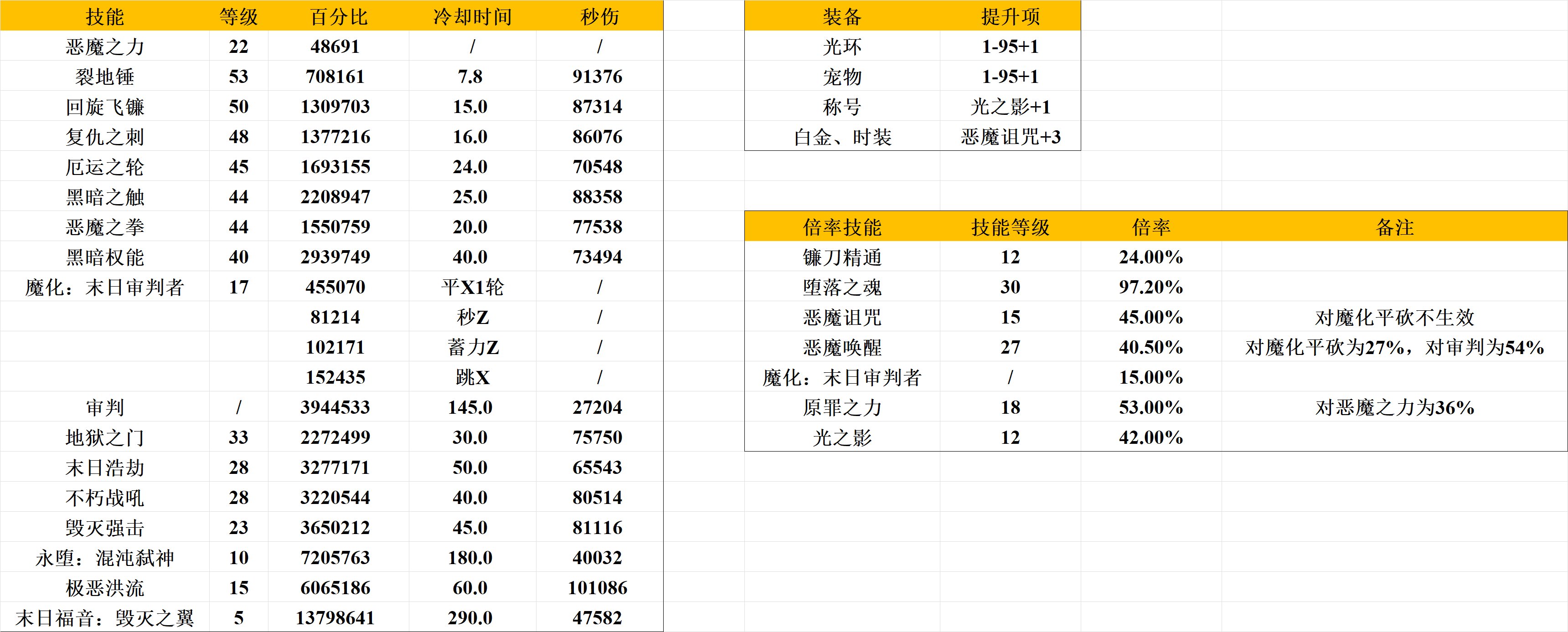Click the 蓄力Z cell
Image resolution: width=1568 pixels, height=632 pixels.
pyautogui.click(x=472, y=347)
